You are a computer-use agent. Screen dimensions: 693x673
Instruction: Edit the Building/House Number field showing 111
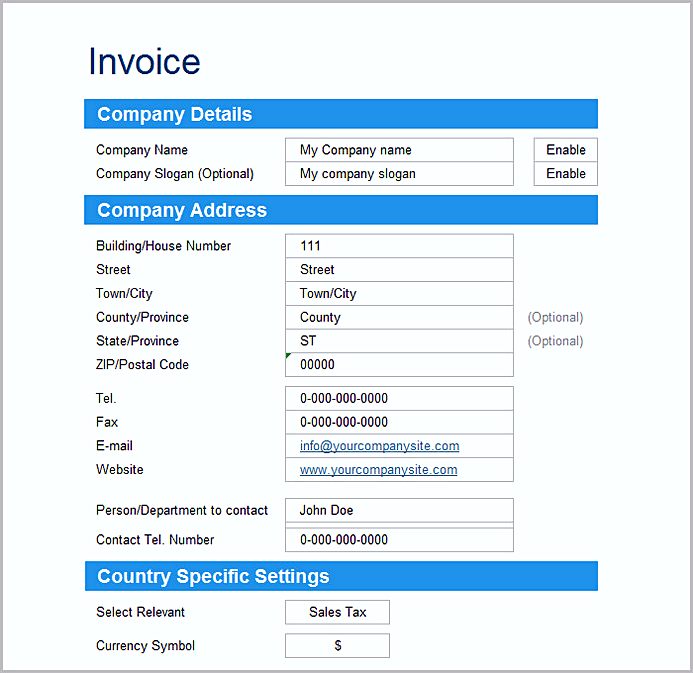399,246
